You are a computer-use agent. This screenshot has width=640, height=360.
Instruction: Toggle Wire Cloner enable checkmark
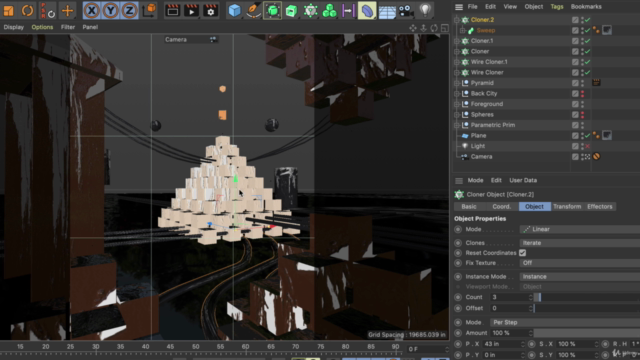(588, 72)
